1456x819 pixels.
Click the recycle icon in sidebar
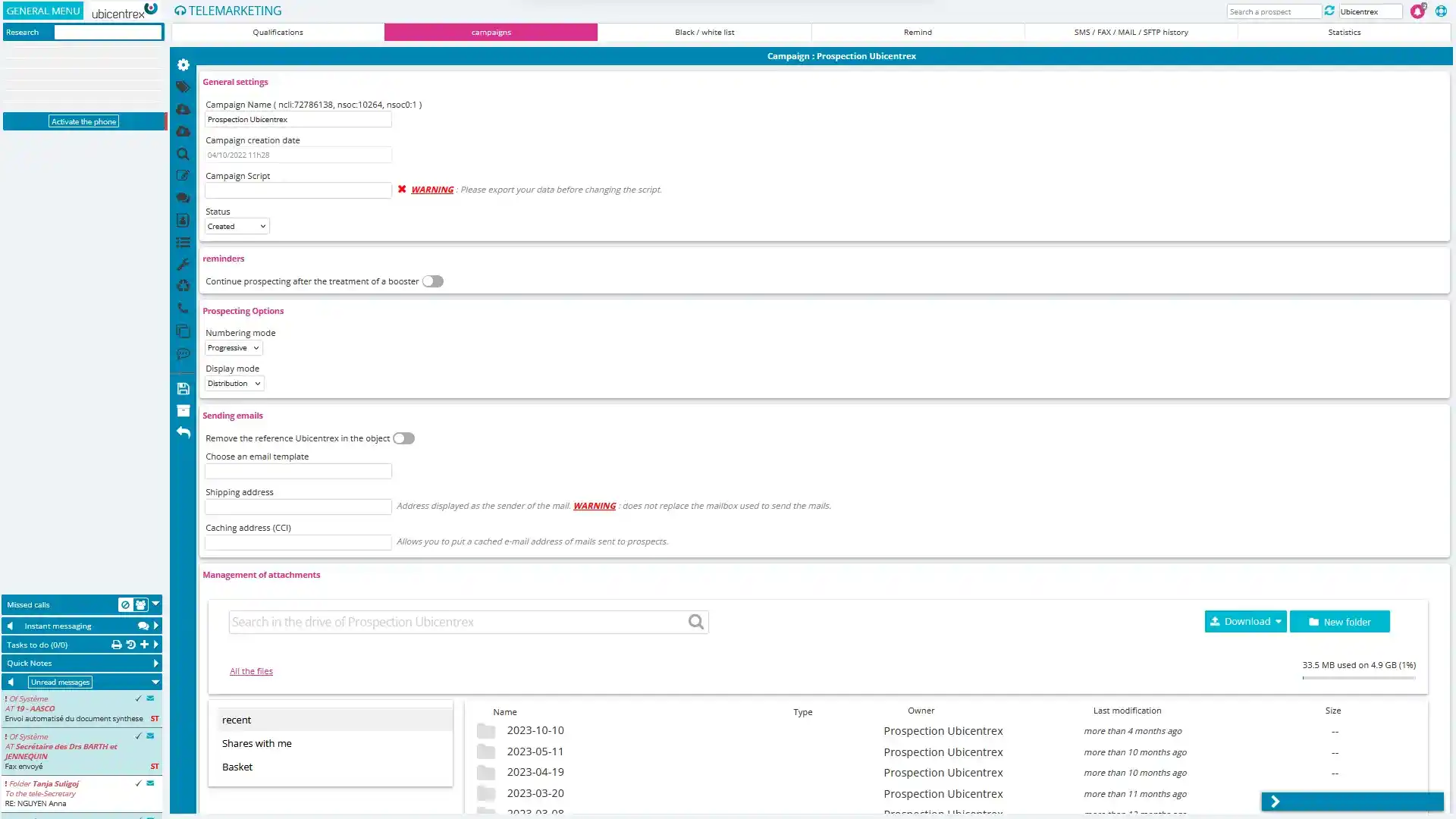(183, 286)
